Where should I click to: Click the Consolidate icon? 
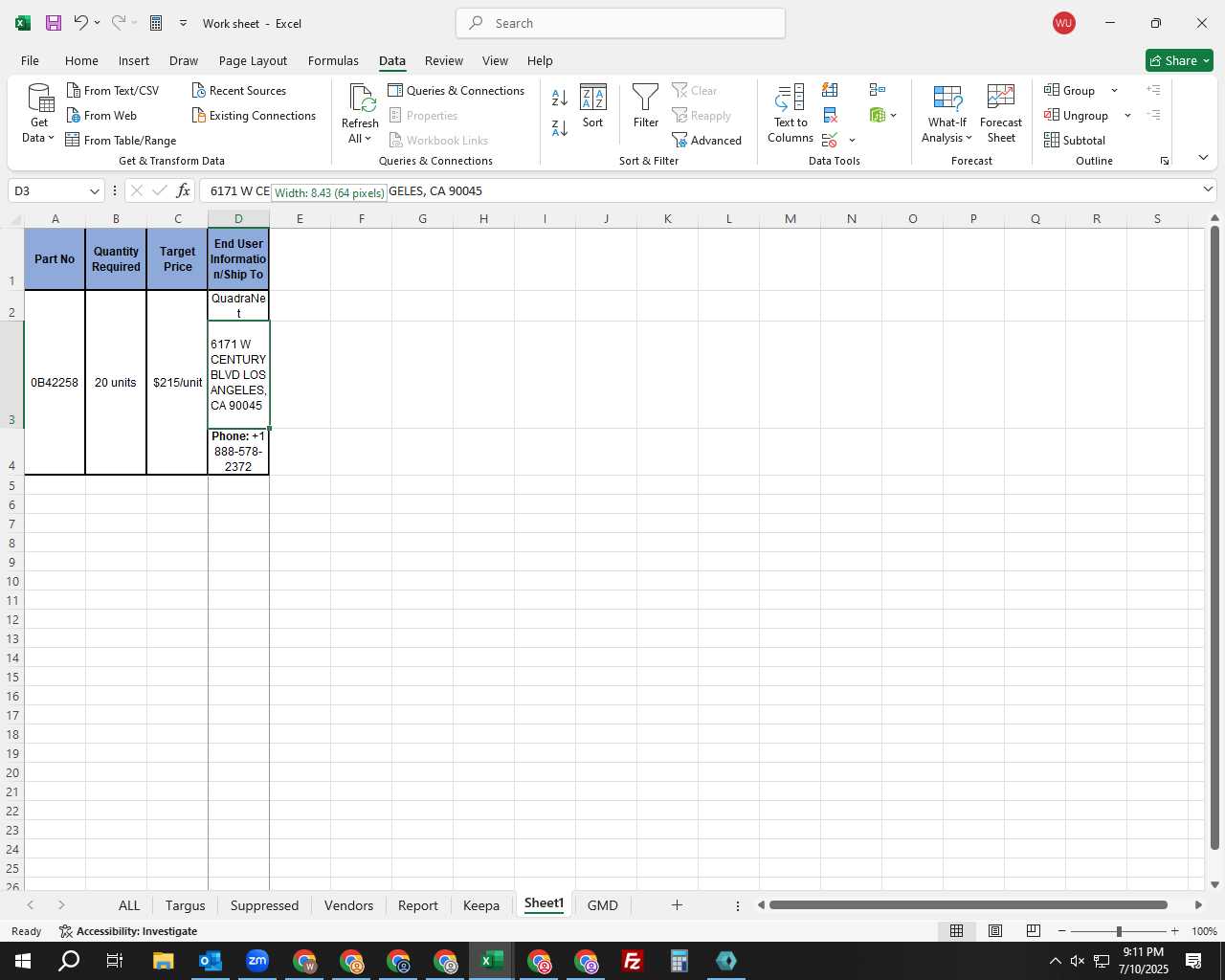[878, 90]
